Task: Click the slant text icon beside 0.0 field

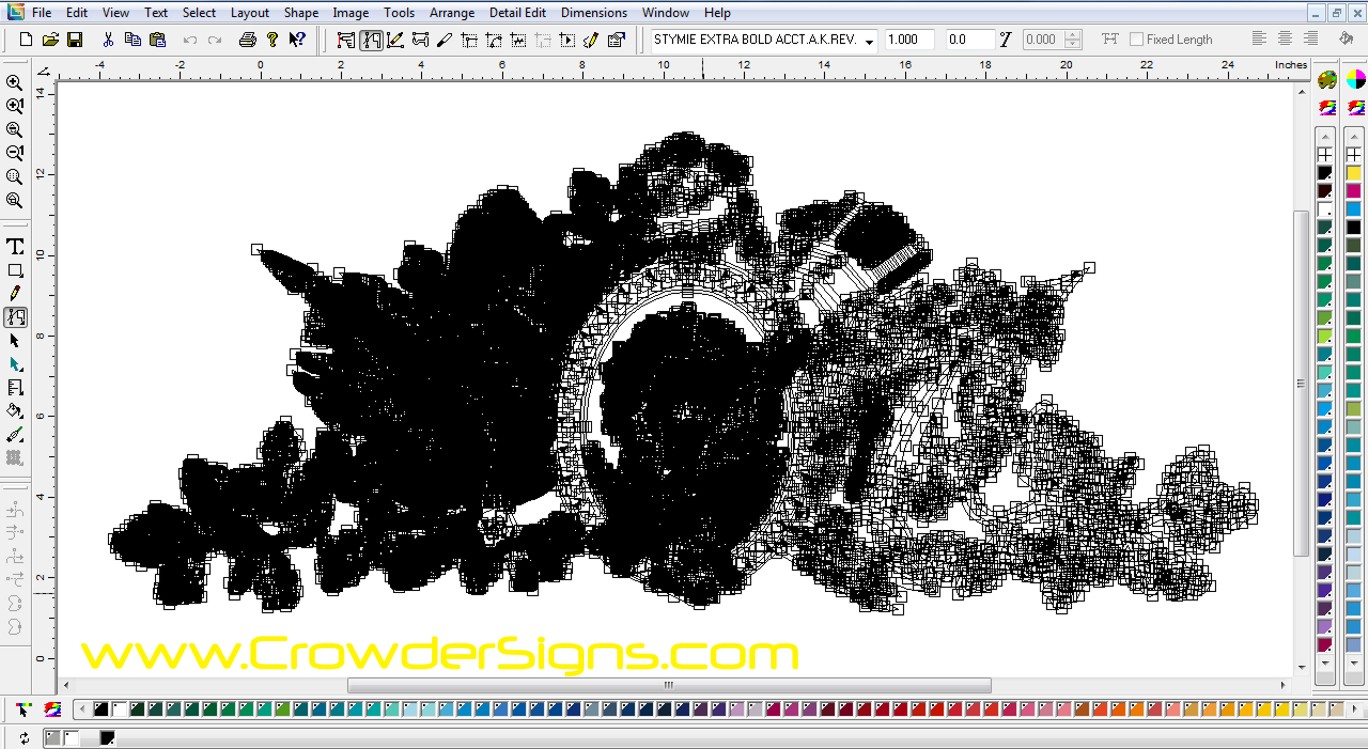Action: [1005, 40]
